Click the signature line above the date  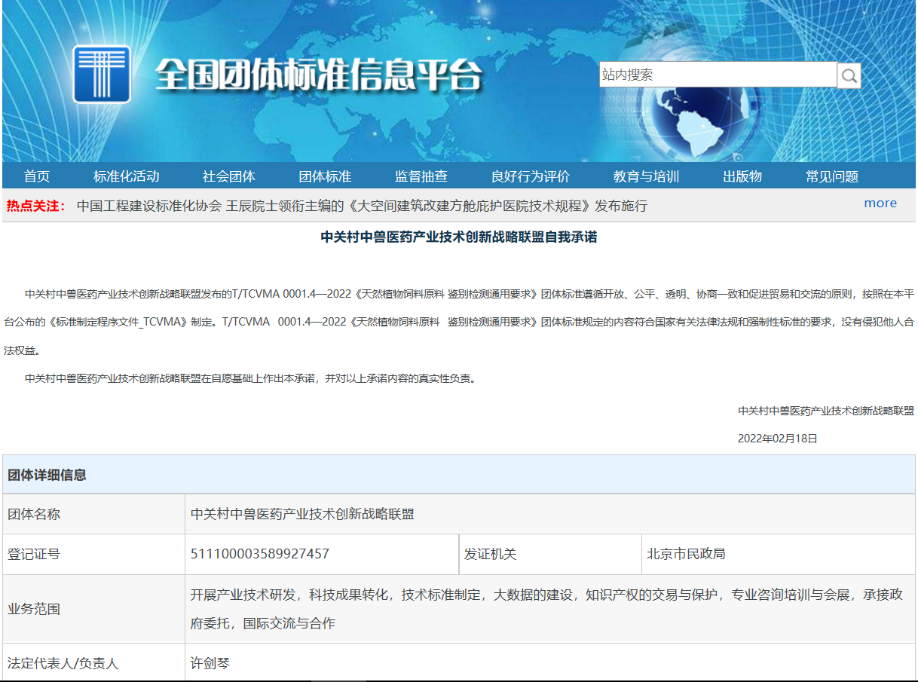point(825,411)
